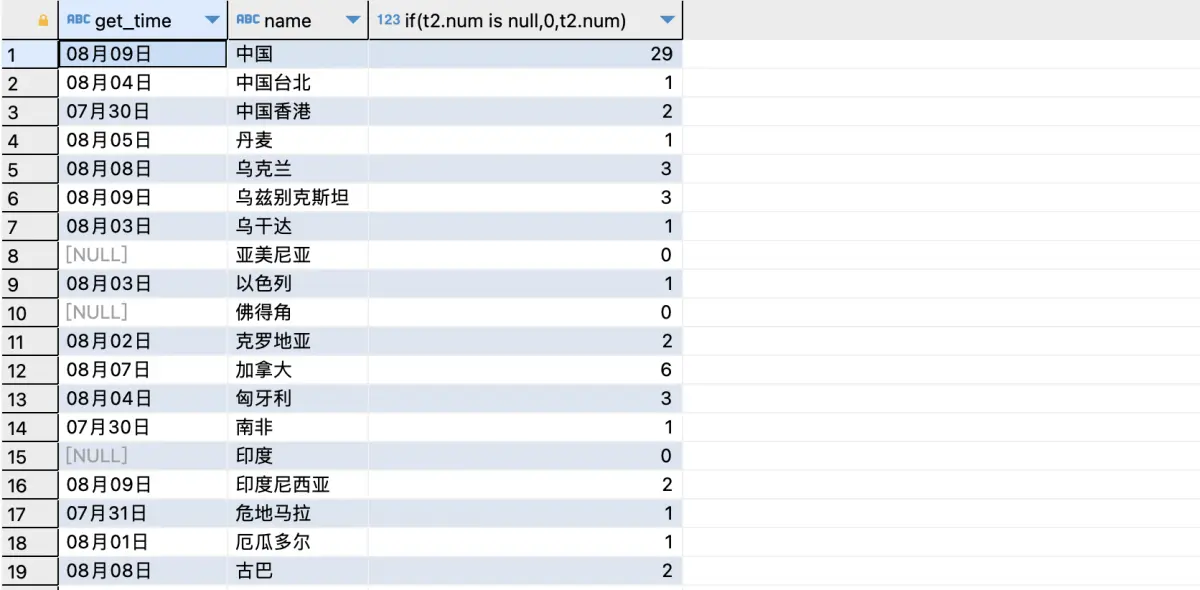Select row number 10 header
This screenshot has height=590, width=1200.
pos(29,313)
